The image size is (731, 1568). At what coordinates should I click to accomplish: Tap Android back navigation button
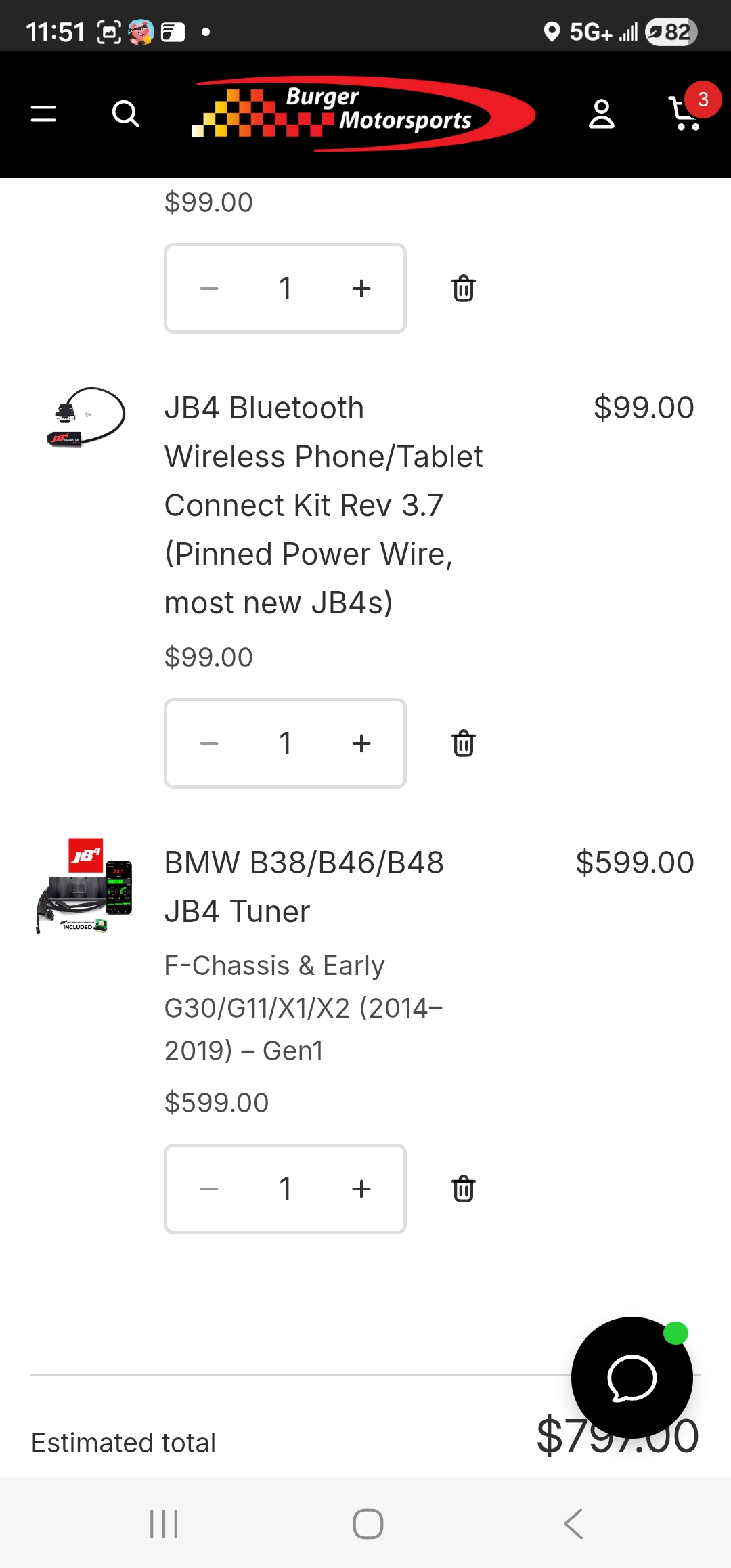pos(573,1524)
